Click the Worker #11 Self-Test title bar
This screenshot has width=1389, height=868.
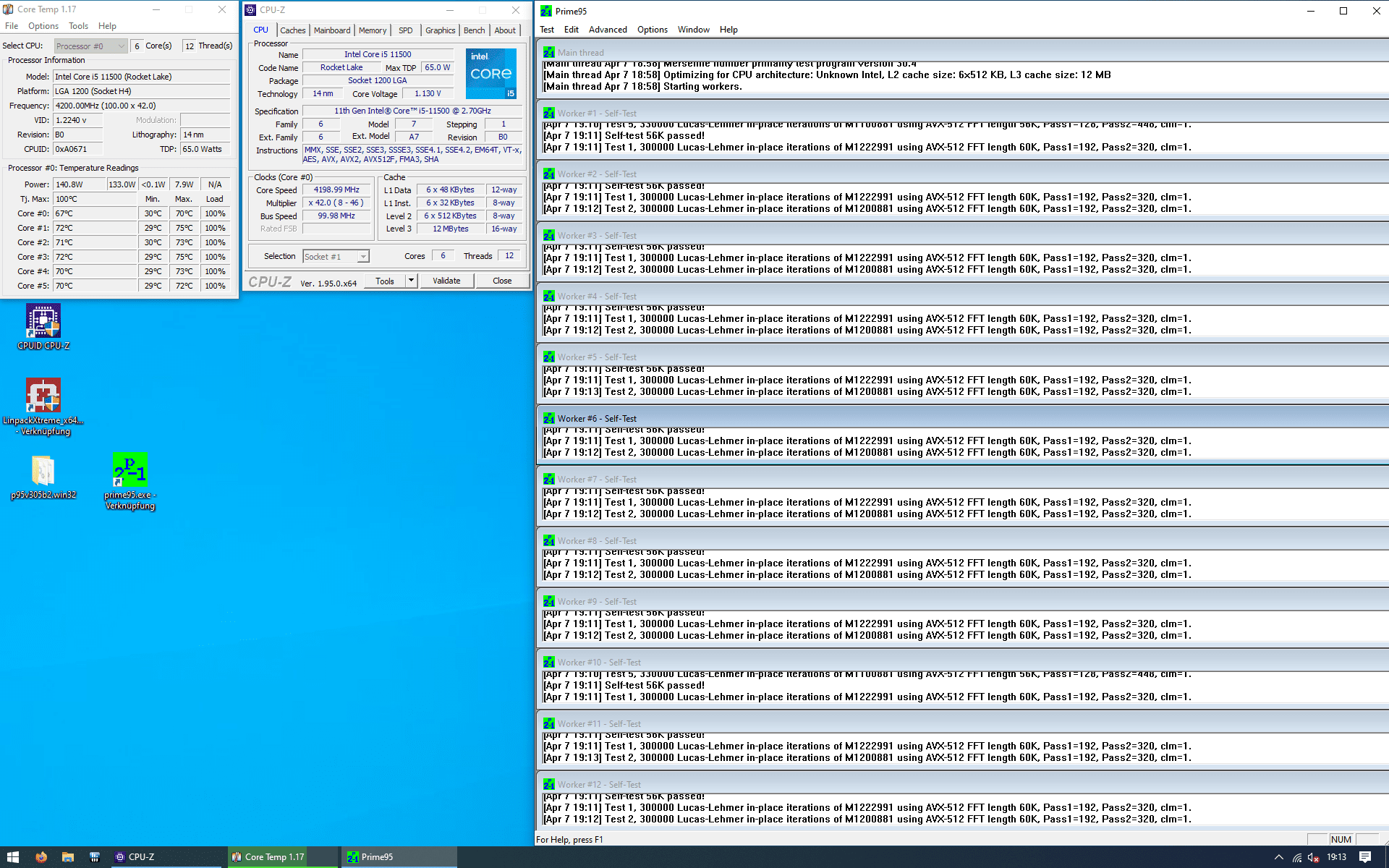962,723
